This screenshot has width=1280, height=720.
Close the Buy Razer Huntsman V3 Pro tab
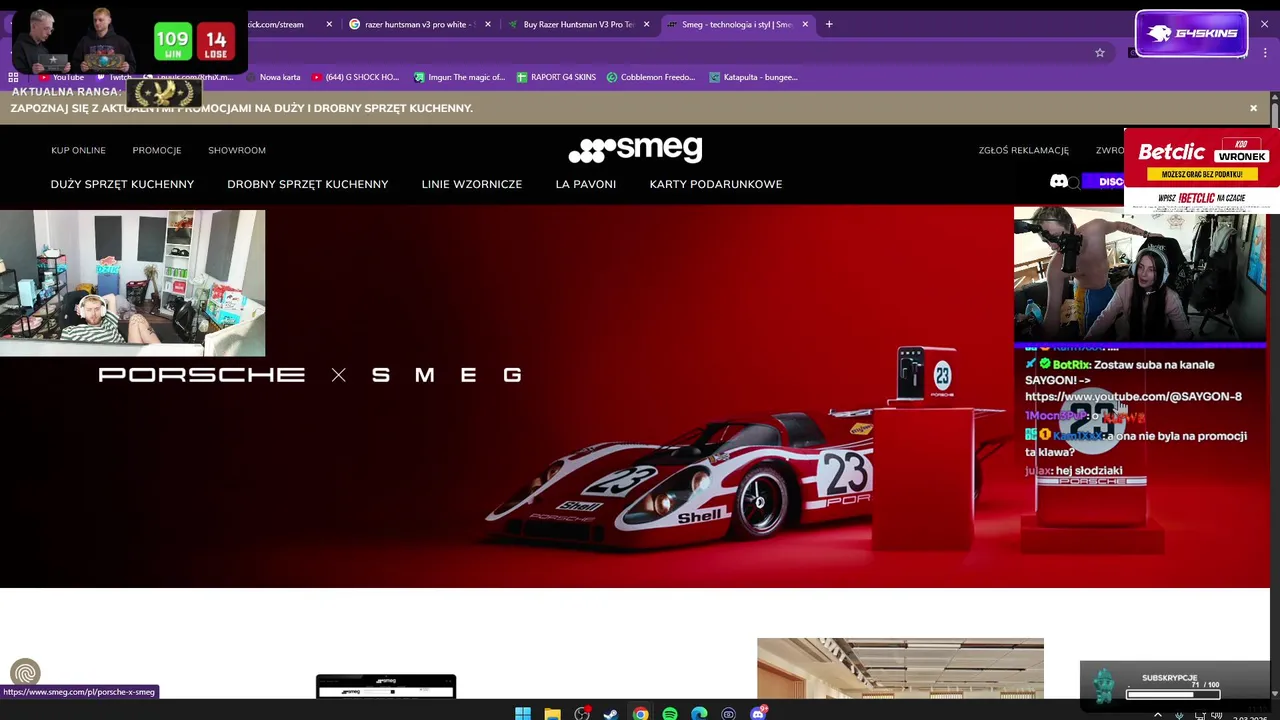[646, 24]
